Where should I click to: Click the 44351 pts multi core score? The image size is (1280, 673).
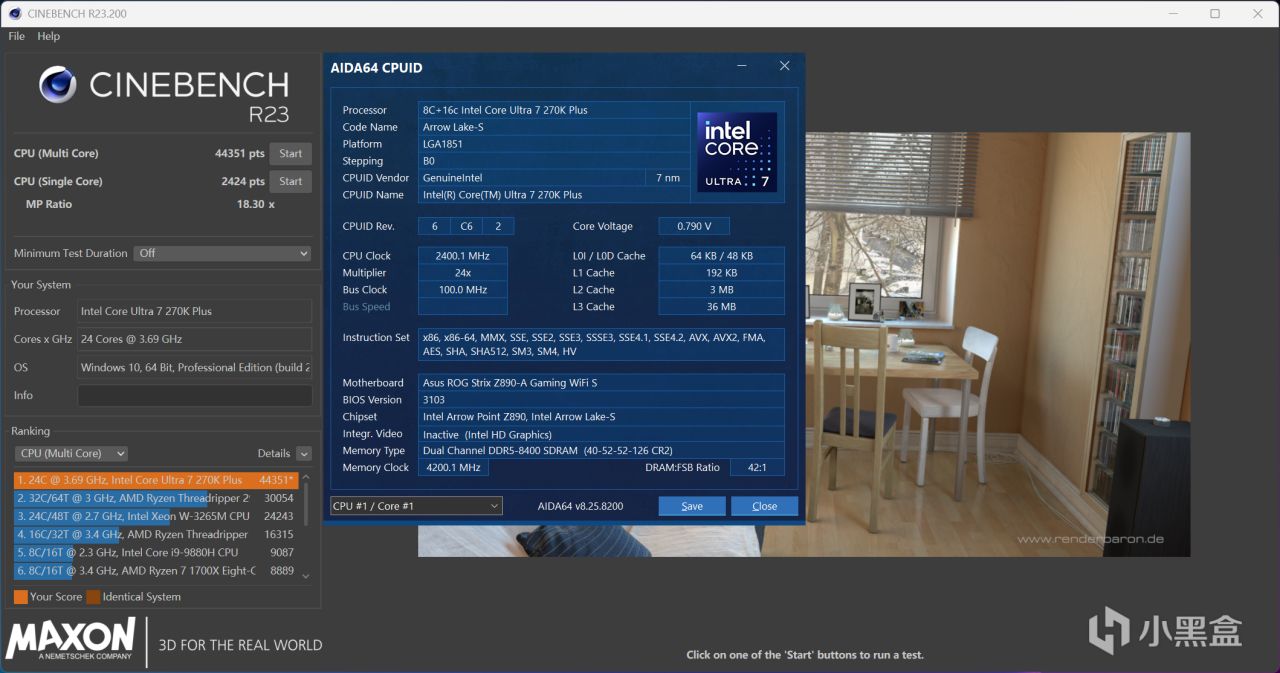tap(239, 154)
